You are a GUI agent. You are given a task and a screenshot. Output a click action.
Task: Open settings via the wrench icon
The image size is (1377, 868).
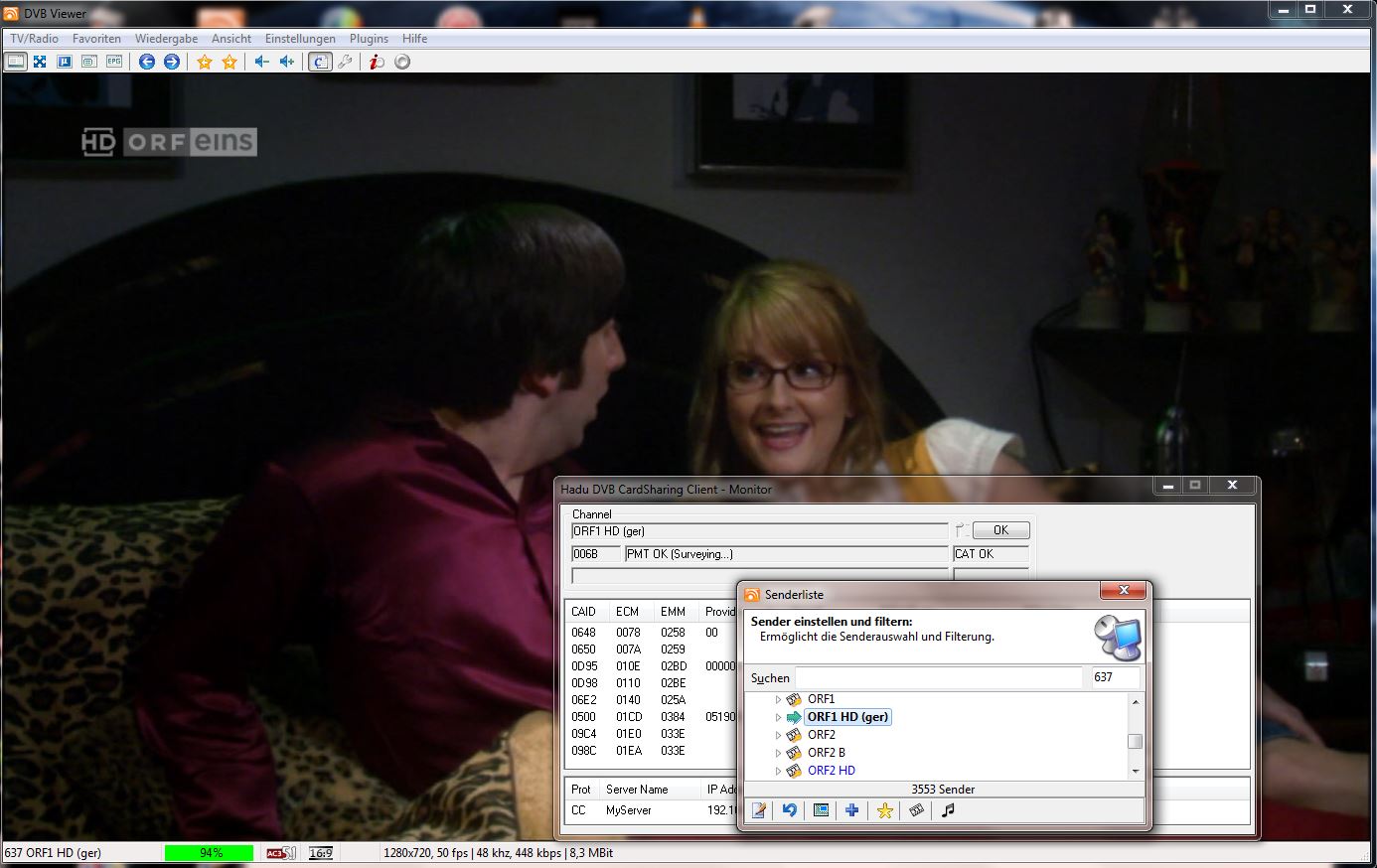tap(345, 62)
